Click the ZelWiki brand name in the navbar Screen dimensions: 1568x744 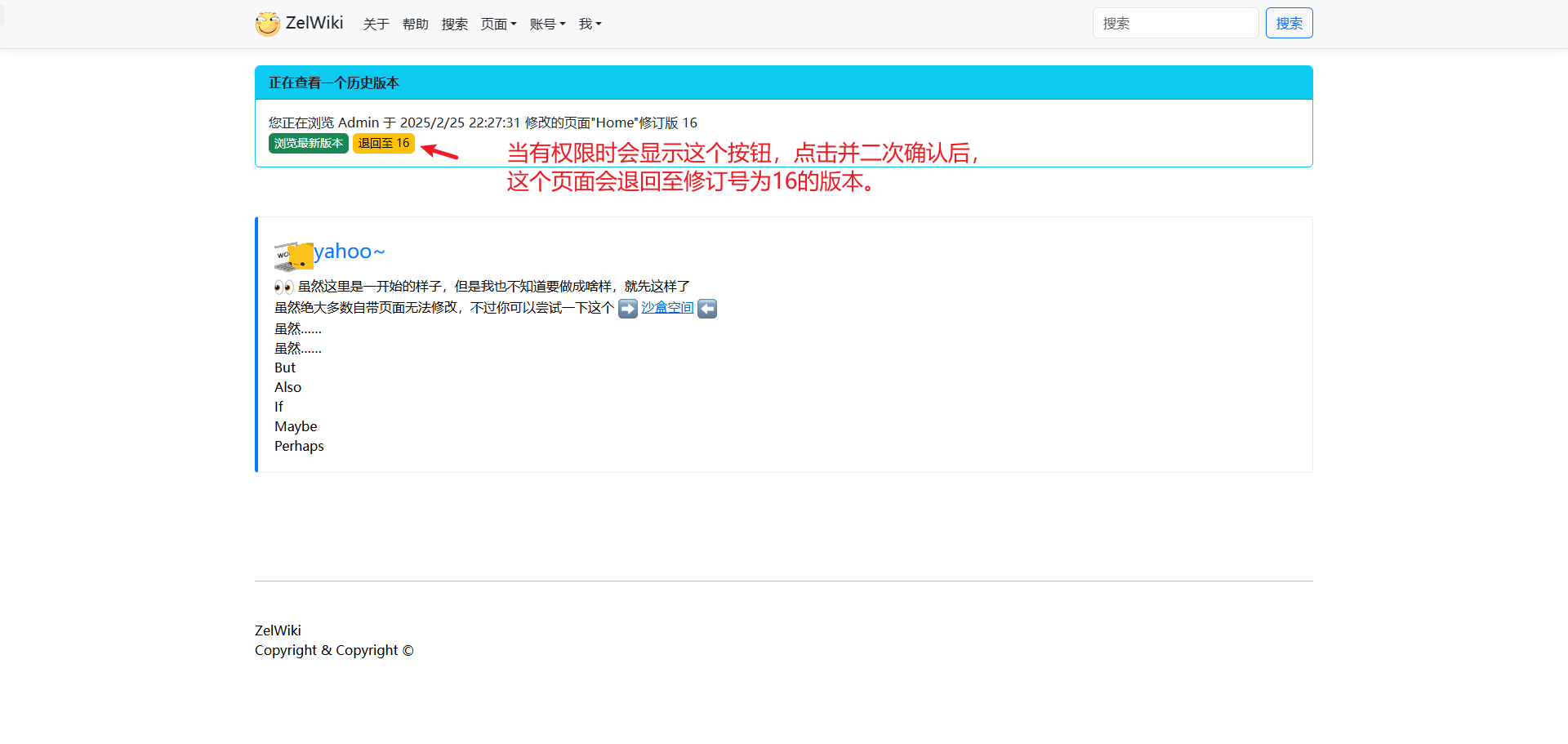point(314,23)
